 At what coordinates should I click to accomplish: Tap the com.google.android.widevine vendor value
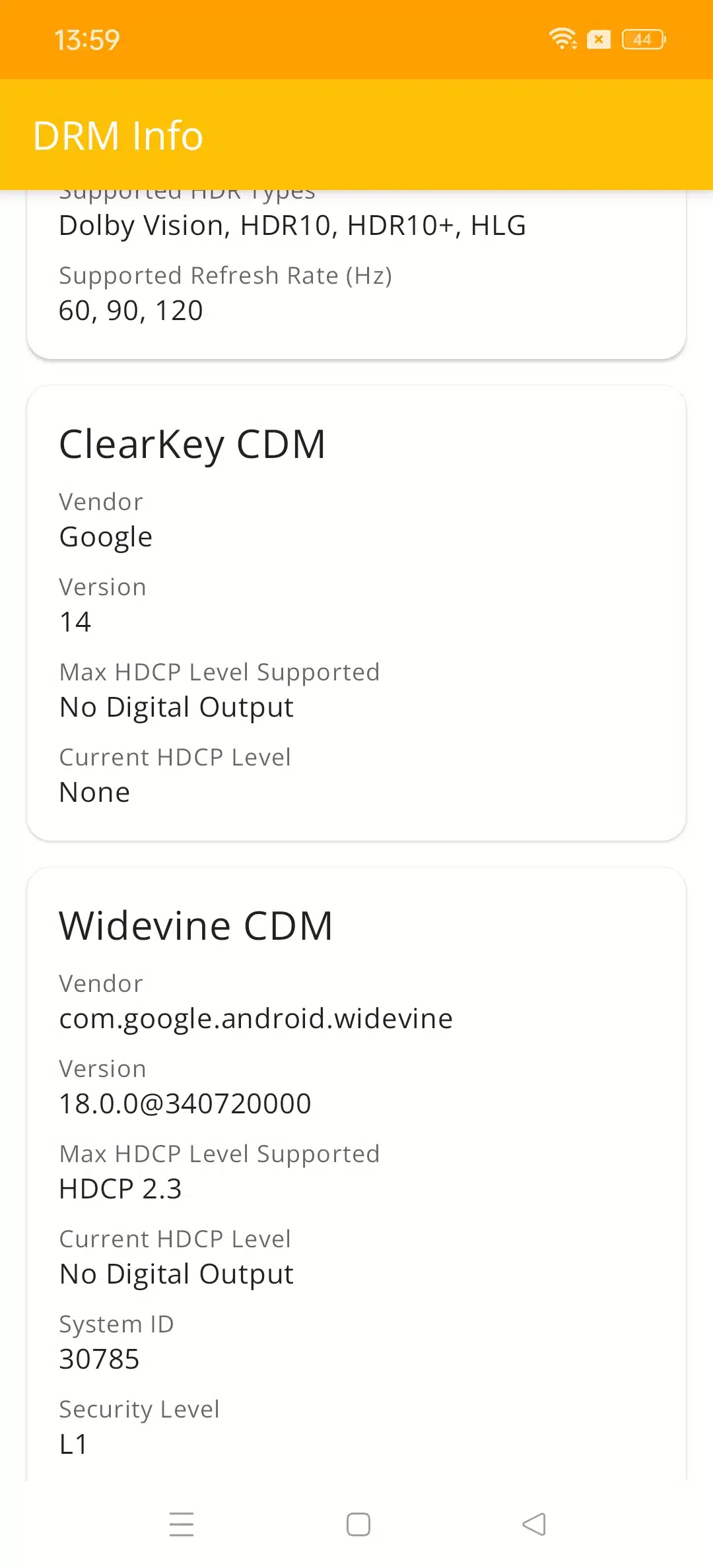pos(256,1019)
